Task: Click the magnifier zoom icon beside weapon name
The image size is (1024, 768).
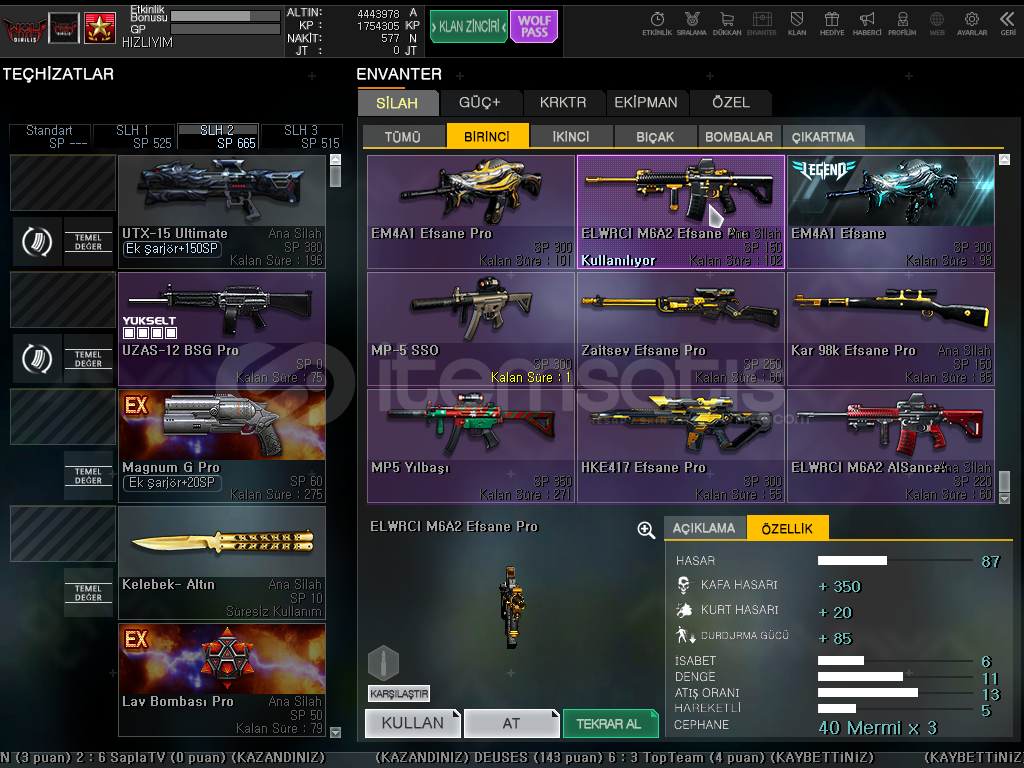Action: (646, 530)
